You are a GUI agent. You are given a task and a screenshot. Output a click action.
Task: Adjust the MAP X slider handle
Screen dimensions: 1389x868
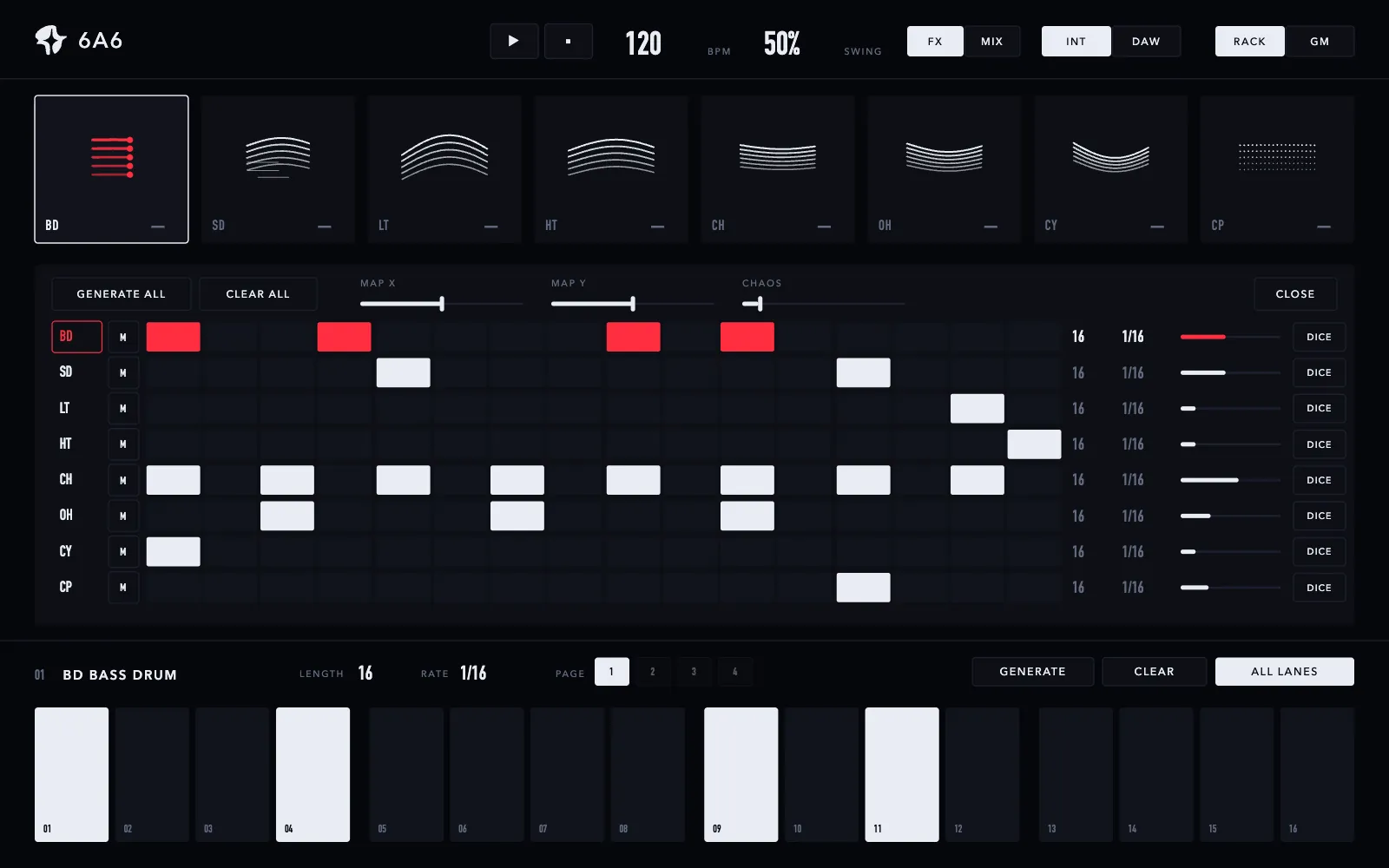pos(442,303)
